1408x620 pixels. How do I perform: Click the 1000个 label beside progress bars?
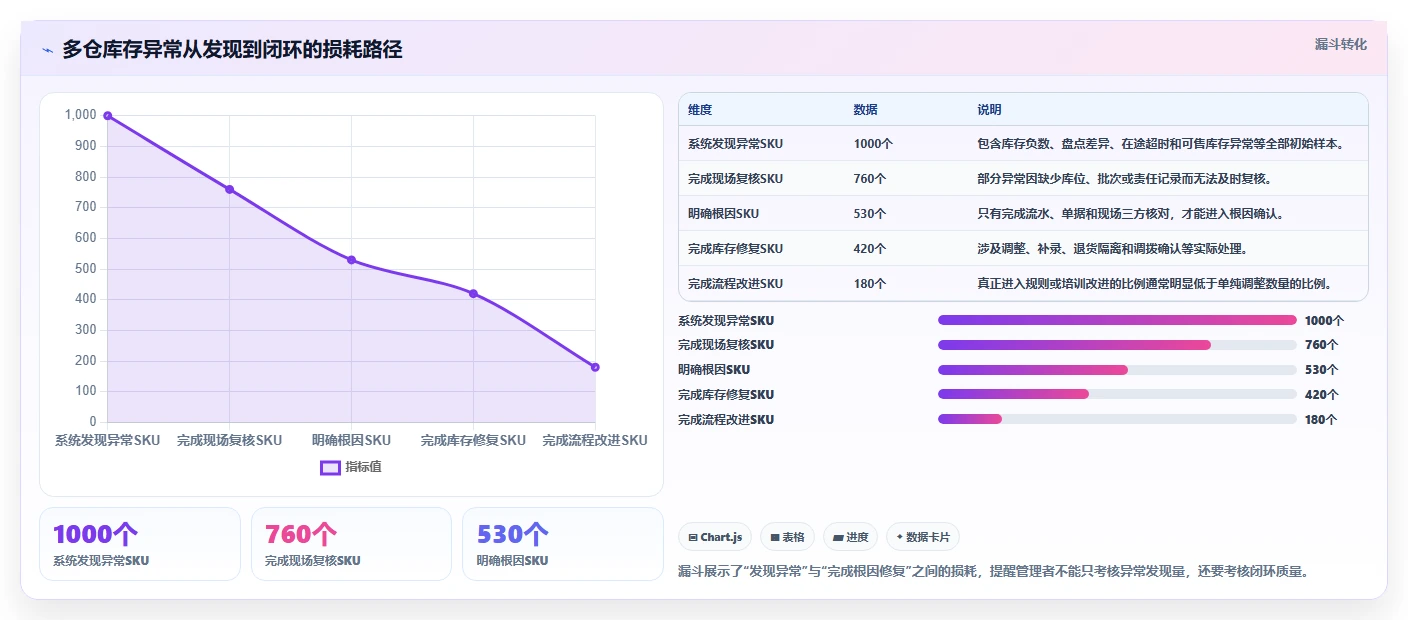tap(1324, 321)
